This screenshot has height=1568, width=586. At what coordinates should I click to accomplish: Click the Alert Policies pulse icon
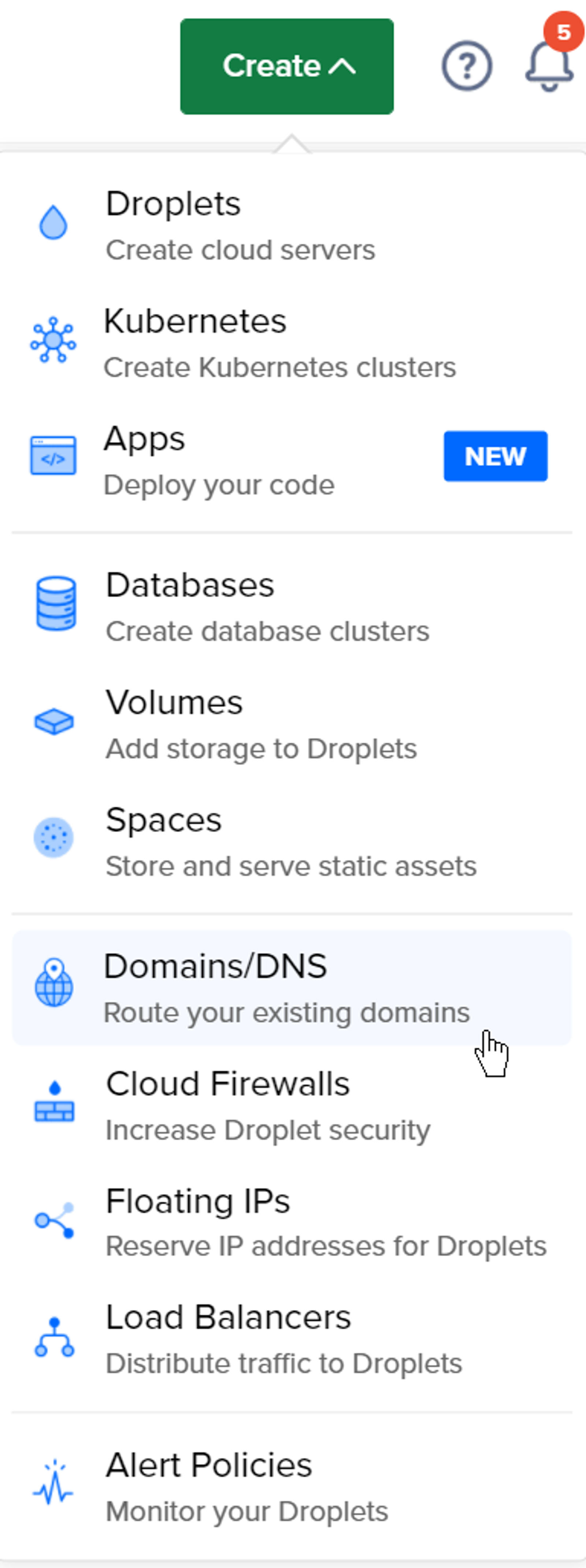pyautogui.click(x=53, y=1483)
